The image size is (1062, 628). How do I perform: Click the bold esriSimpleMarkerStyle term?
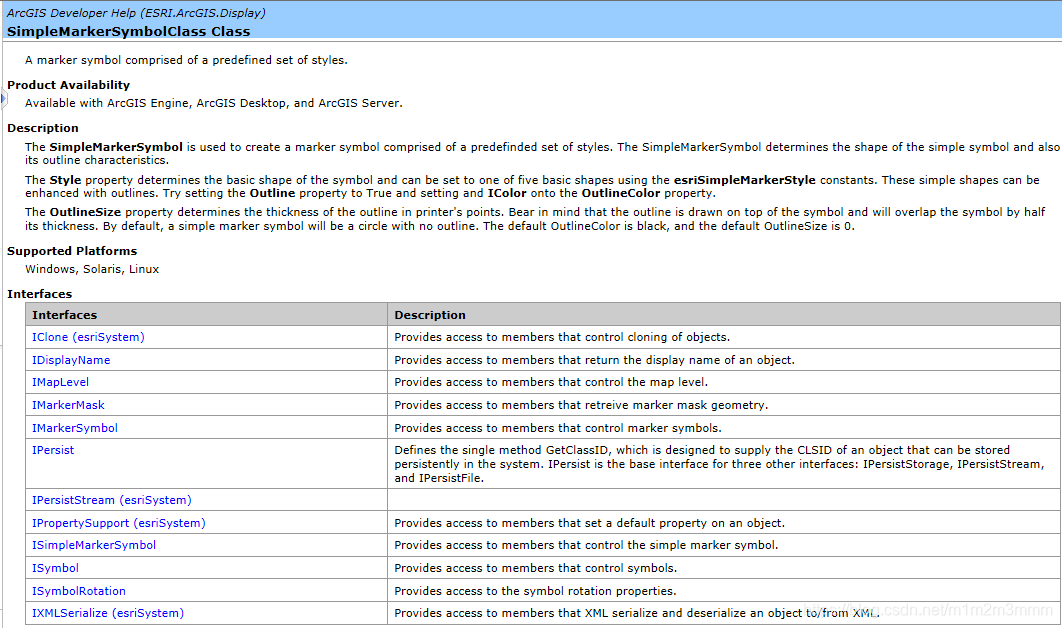pyautogui.click(x=744, y=180)
